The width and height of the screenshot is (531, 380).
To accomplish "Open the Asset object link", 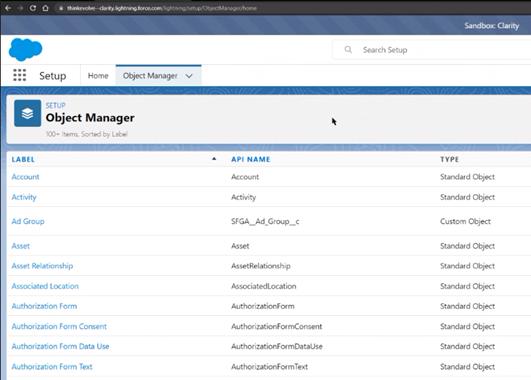I will coord(21,246).
